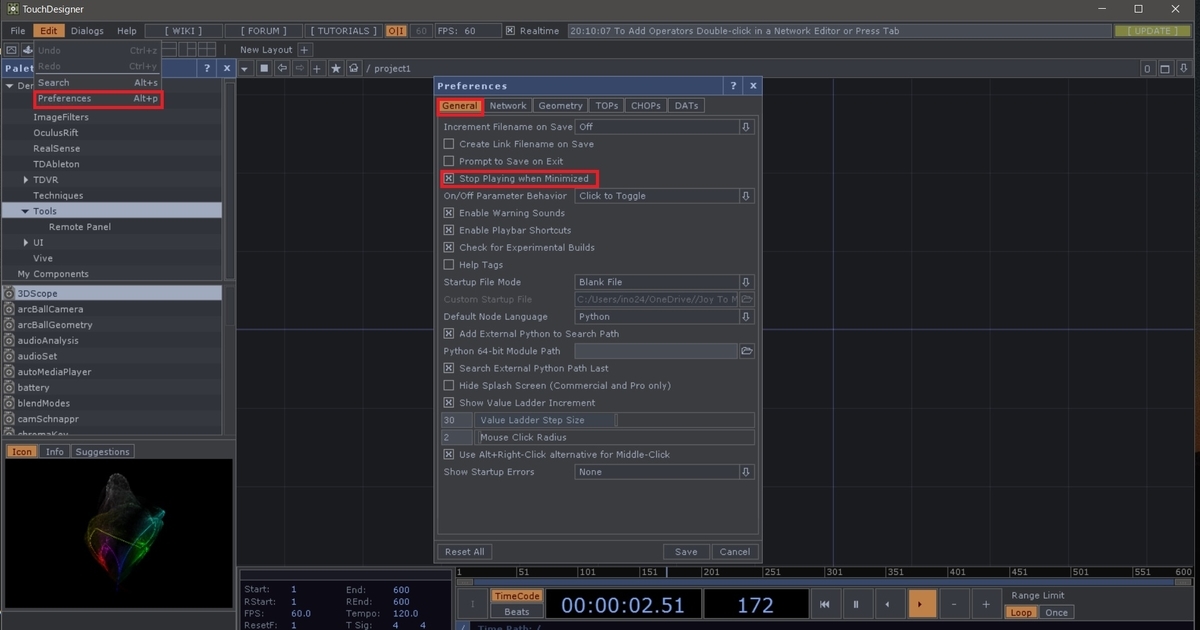
Task: Switch to CHOPs tab in Preferences
Action: [646, 106]
